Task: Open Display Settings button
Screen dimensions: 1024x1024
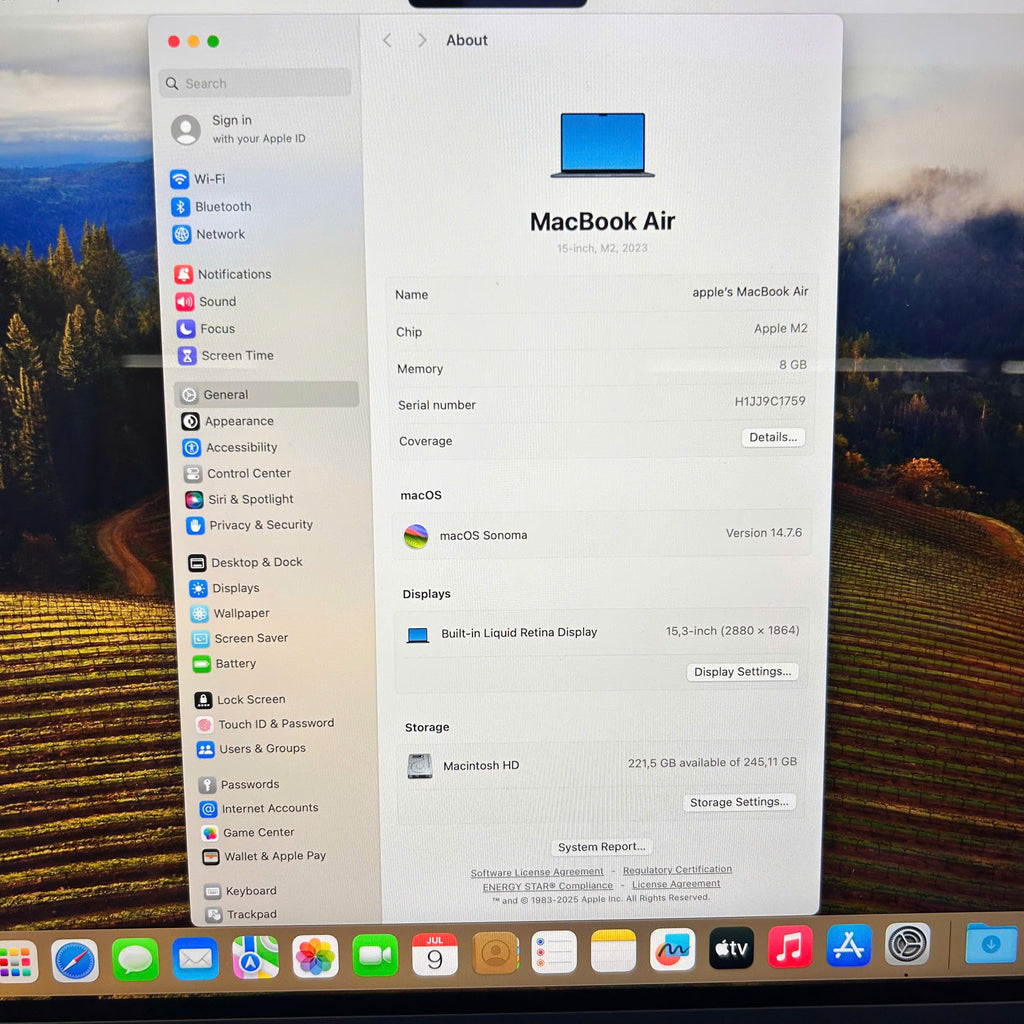Action: point(743,672)
